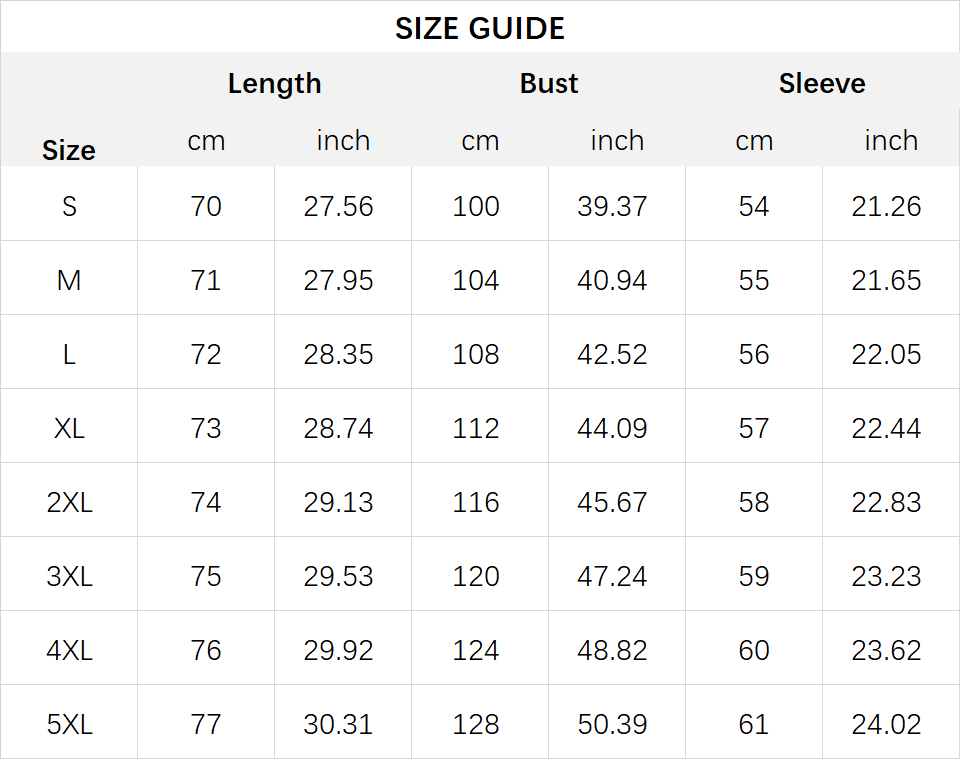The width and height of the screenshot is (960, 759).
Task: Select the Bust column header
Action: pos(549,83)
